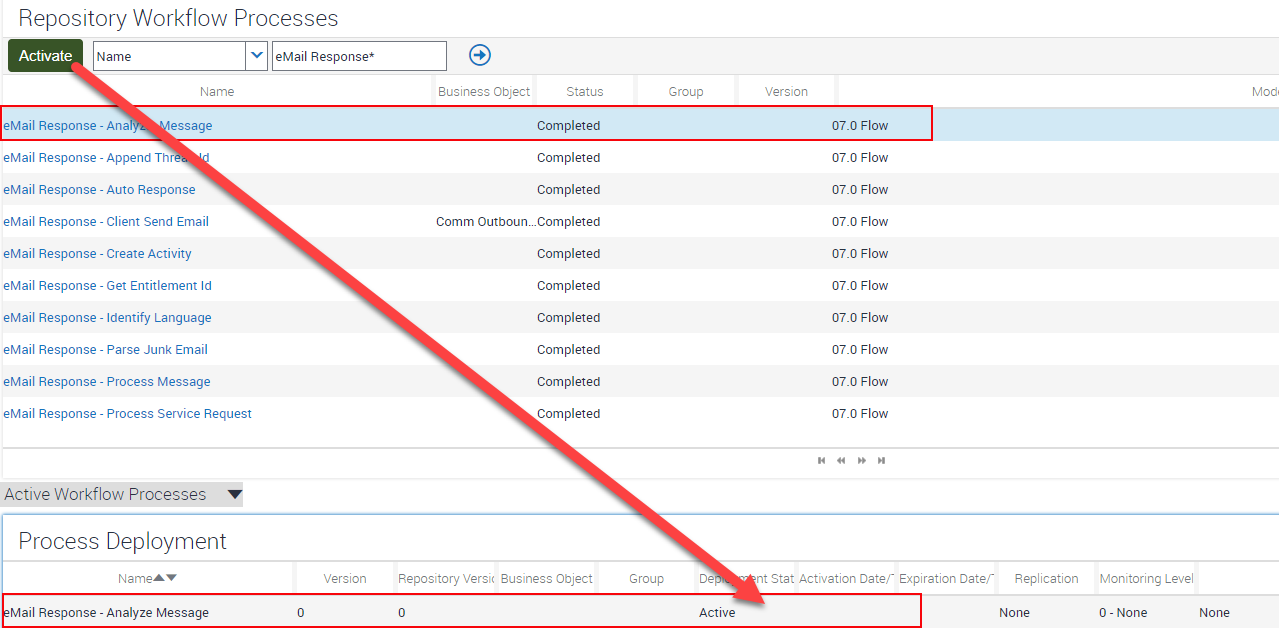Click the blue execute search arrow icon
This screenshot has width=1279, height=628.
tap(479, 55)
